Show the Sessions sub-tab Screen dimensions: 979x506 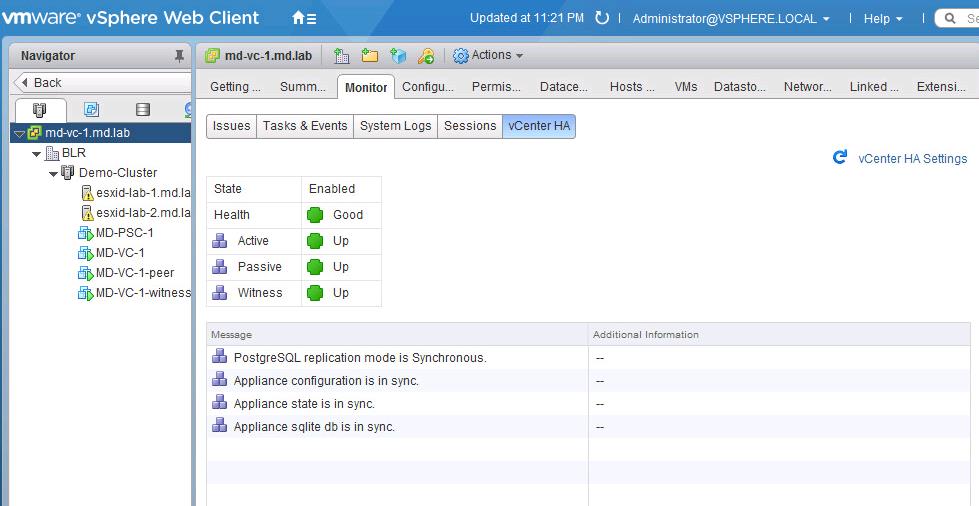coord(470,126)
